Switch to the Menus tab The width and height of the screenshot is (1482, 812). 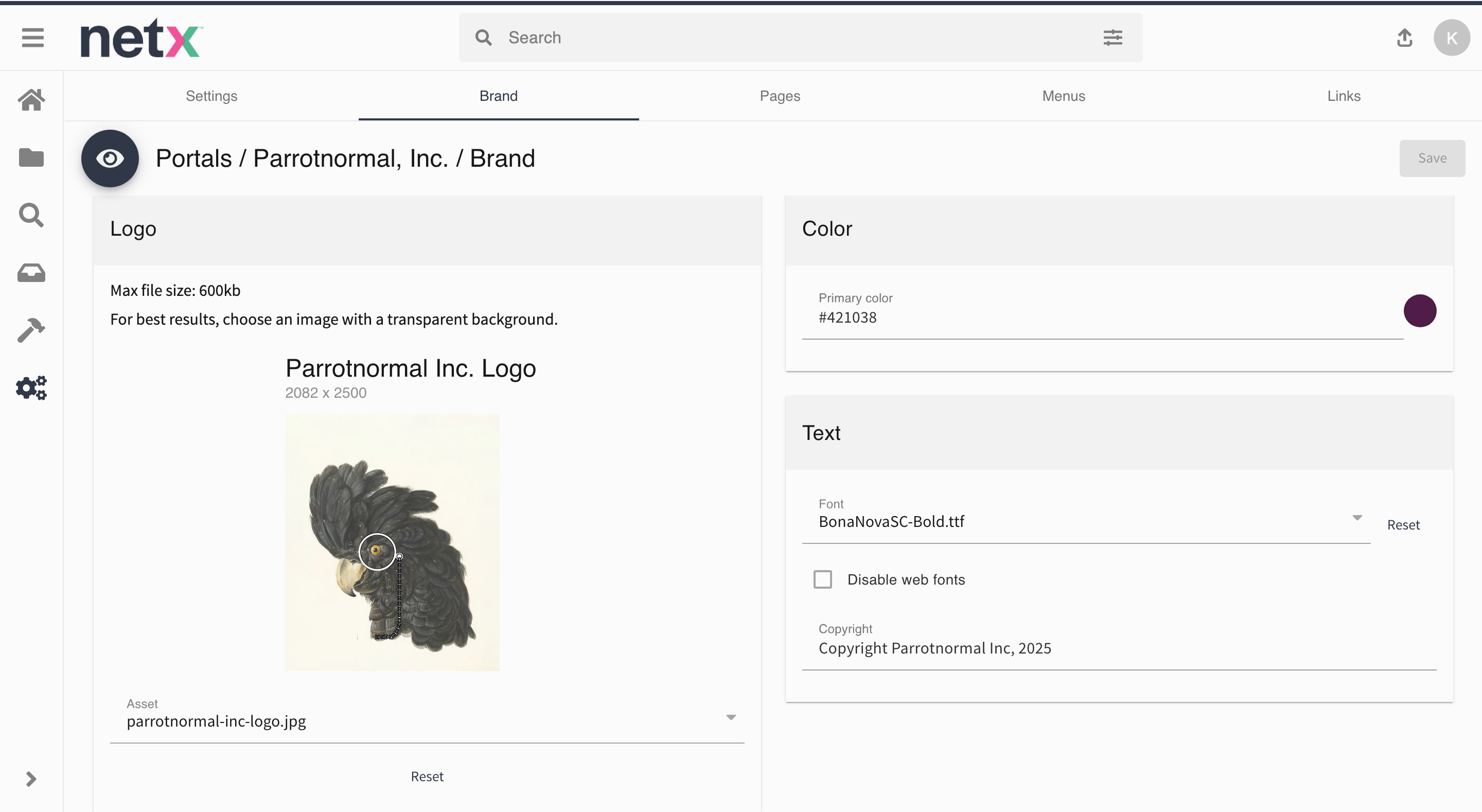click(x=1063, y=96)
